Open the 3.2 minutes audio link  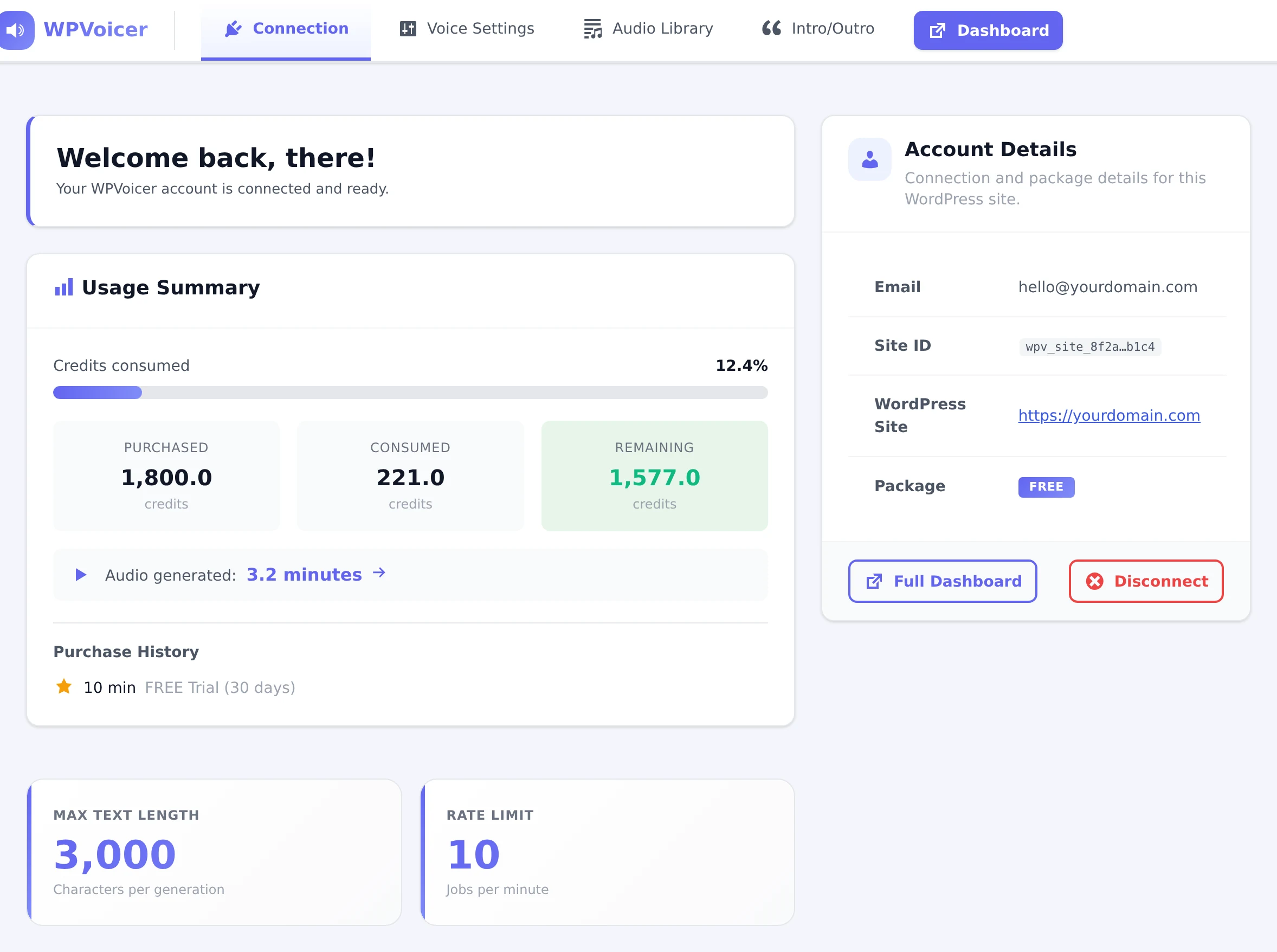304,575
